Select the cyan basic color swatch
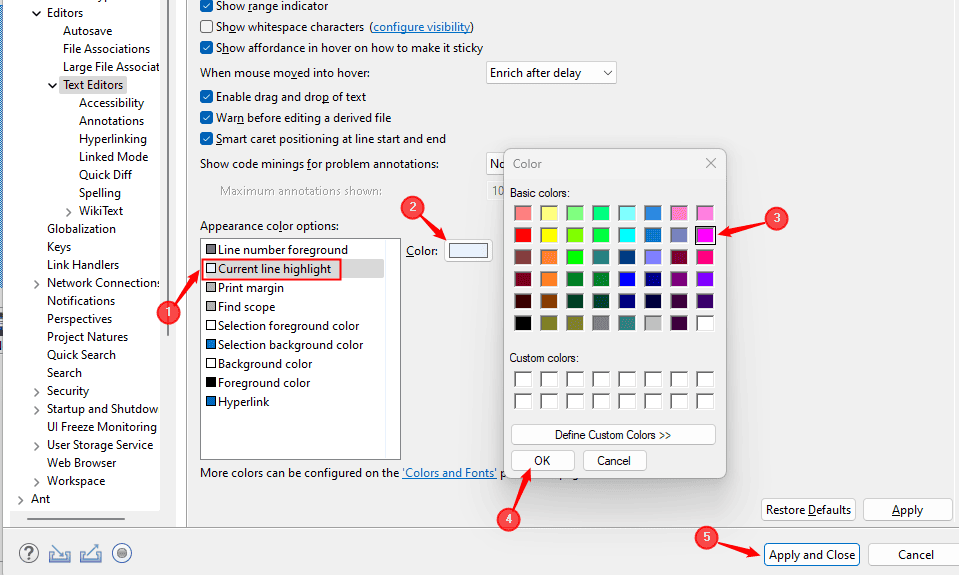The height and width of the screenshot is (575, 959). [627, 235]
